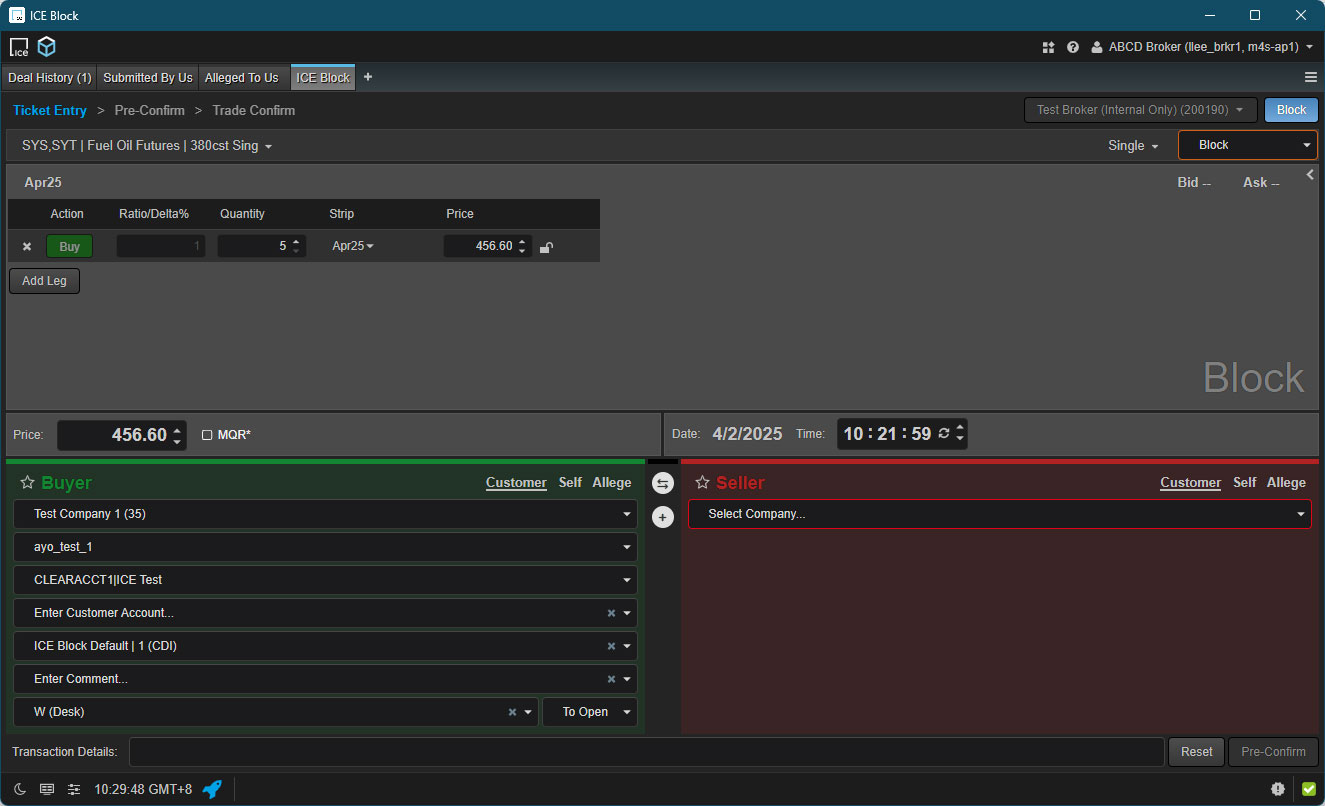Image resolution: width=1325 pixels, height=806 pixels.
Task: Adjust the main Price 456.60 stepper
Action: coord(177,435)
